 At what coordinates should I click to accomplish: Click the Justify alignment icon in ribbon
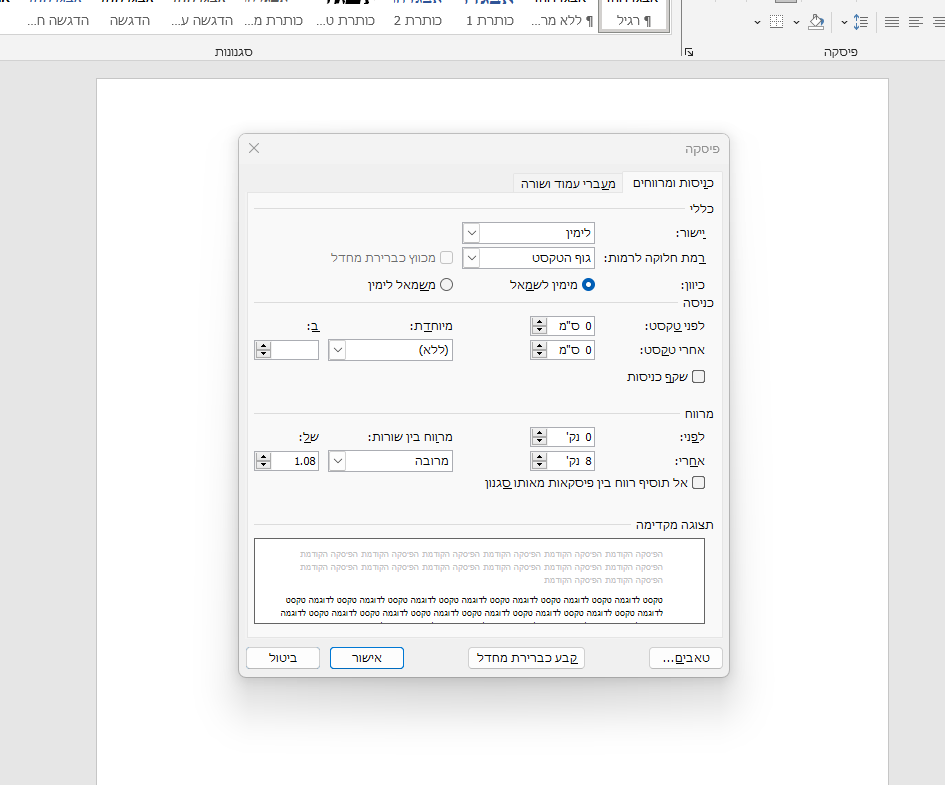tap(891, 22)
